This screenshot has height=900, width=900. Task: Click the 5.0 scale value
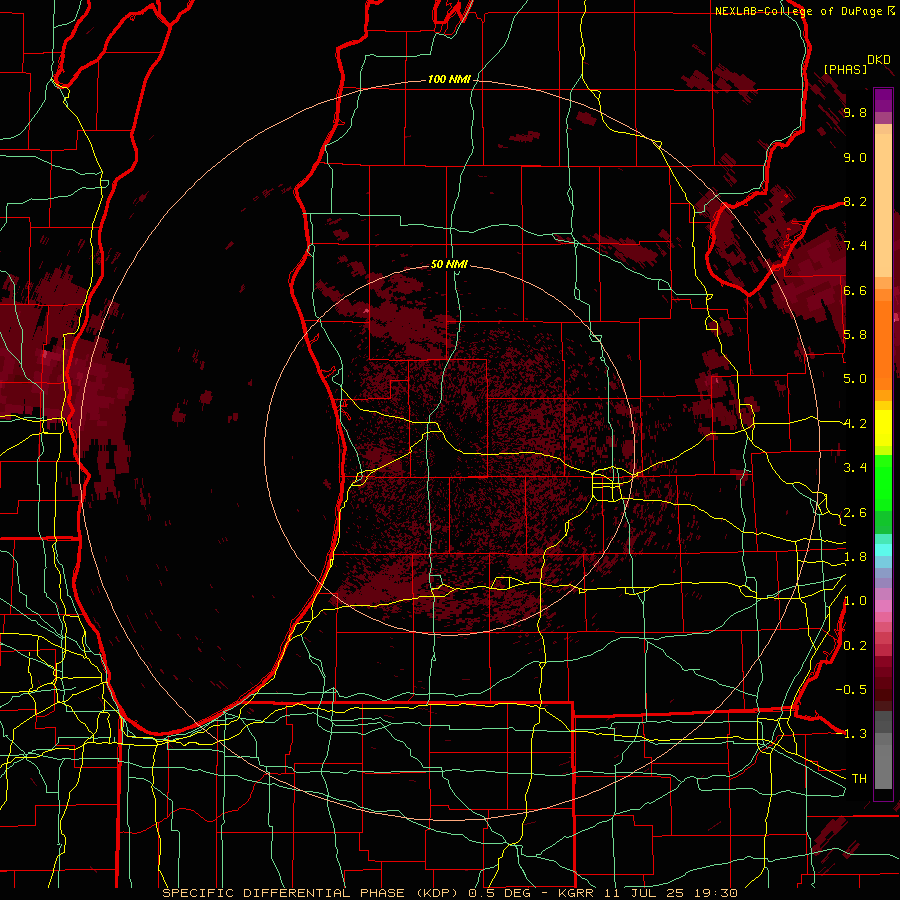tap(855, 379)
